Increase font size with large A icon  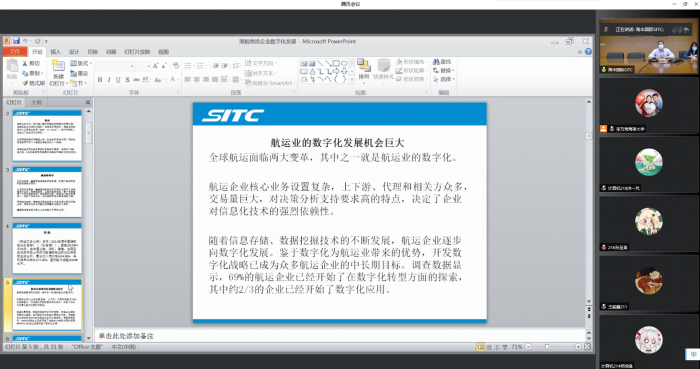click(x=155, y=66)
